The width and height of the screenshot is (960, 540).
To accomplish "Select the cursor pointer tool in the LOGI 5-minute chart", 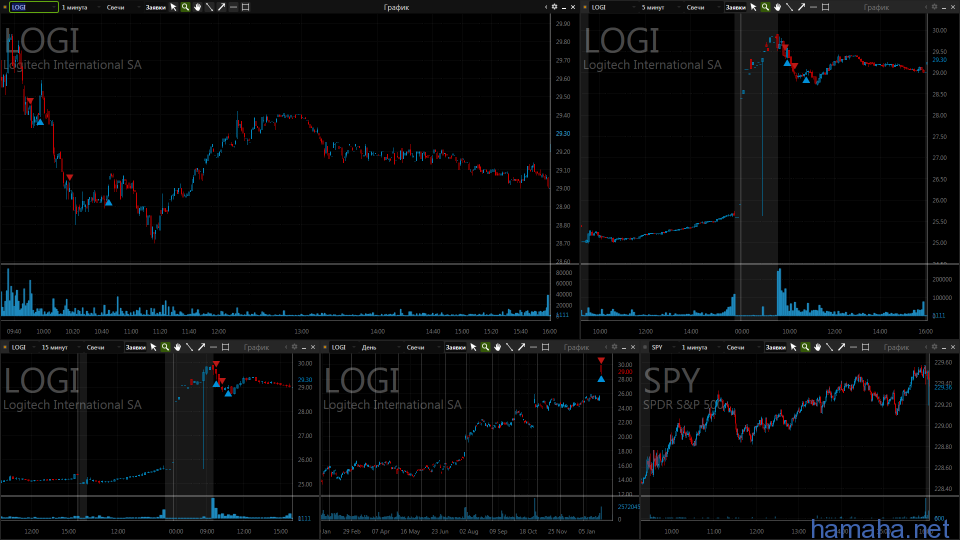I will (753, 7).
